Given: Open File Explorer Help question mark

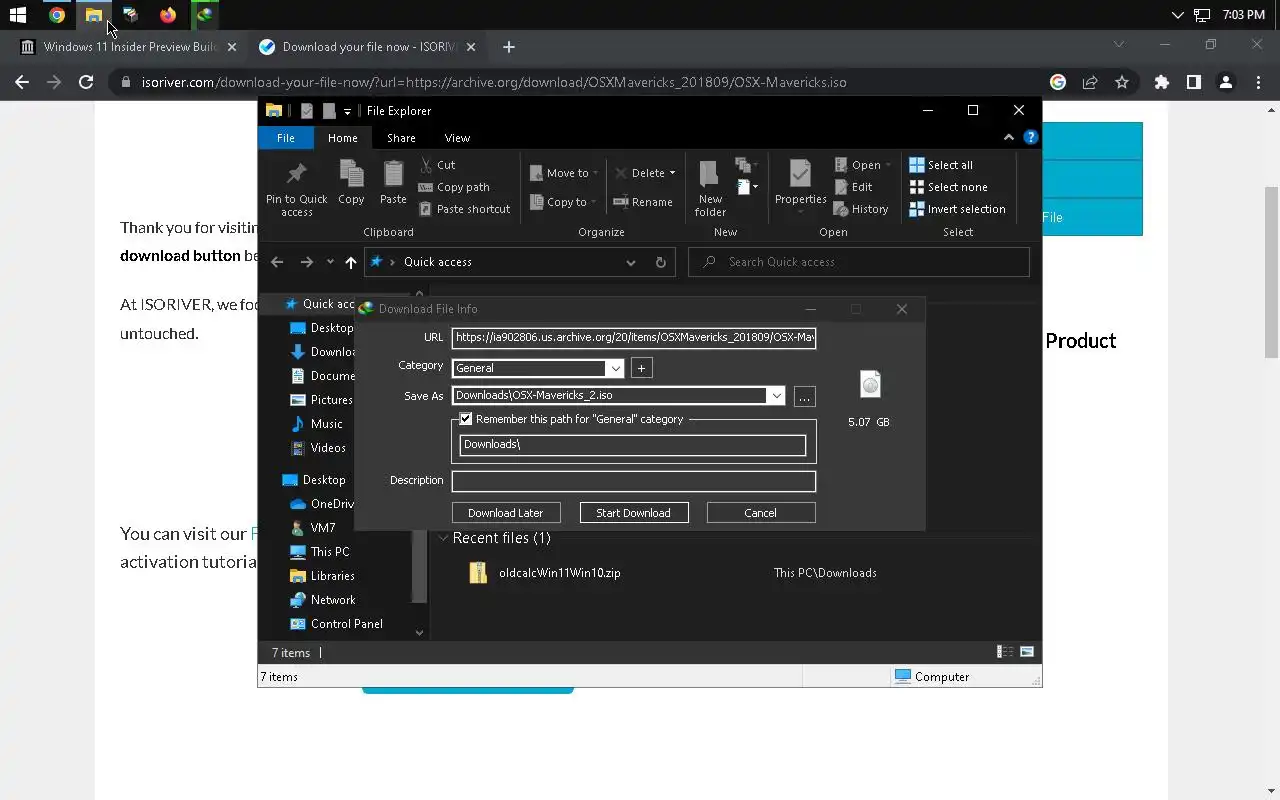Looking at the screenshot, I should [x=1031, y=138].
